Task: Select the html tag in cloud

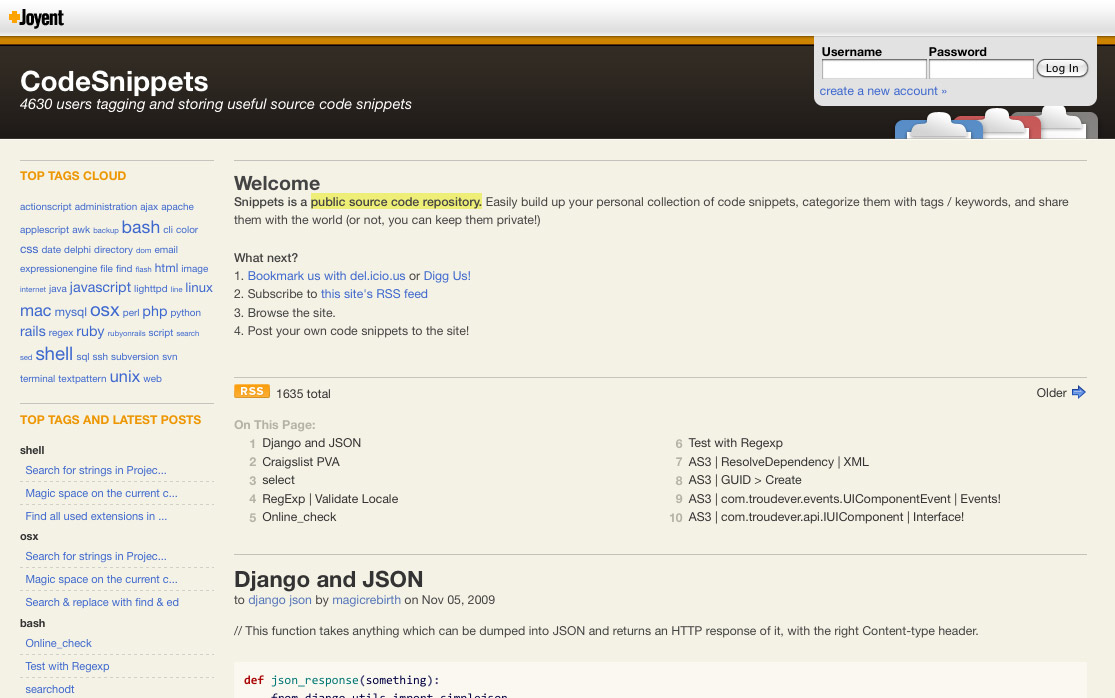Action: (x=166, y=268)
